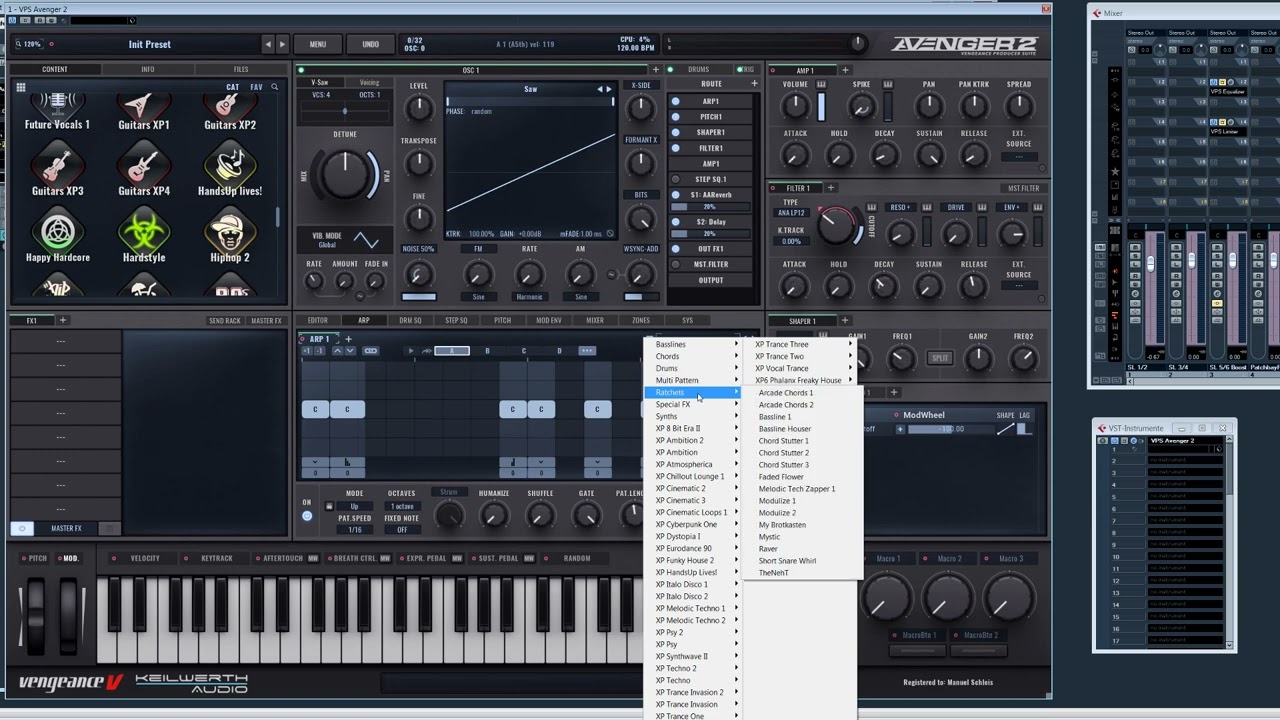Turn the arpeggiator ON switch off
Screen dimensions: 1280x720
(x=307, y=516)
